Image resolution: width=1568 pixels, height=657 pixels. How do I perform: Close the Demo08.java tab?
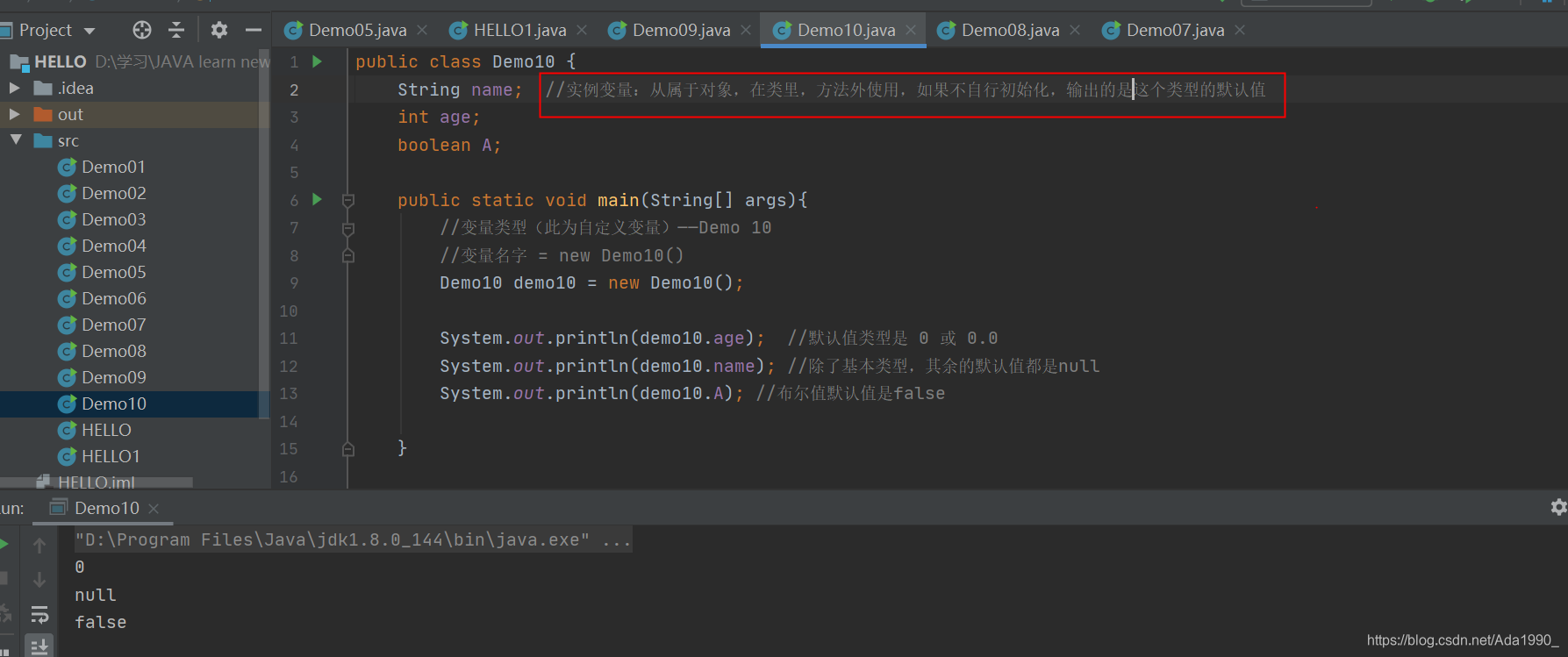pos(1075,30)
